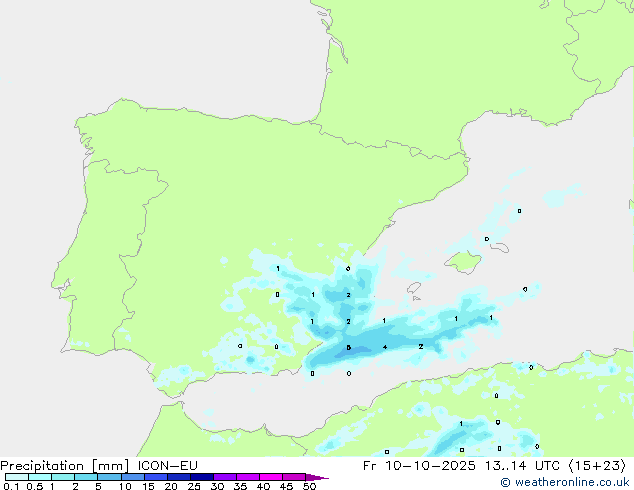Click the '20' legend scale label

click(171, 486)
